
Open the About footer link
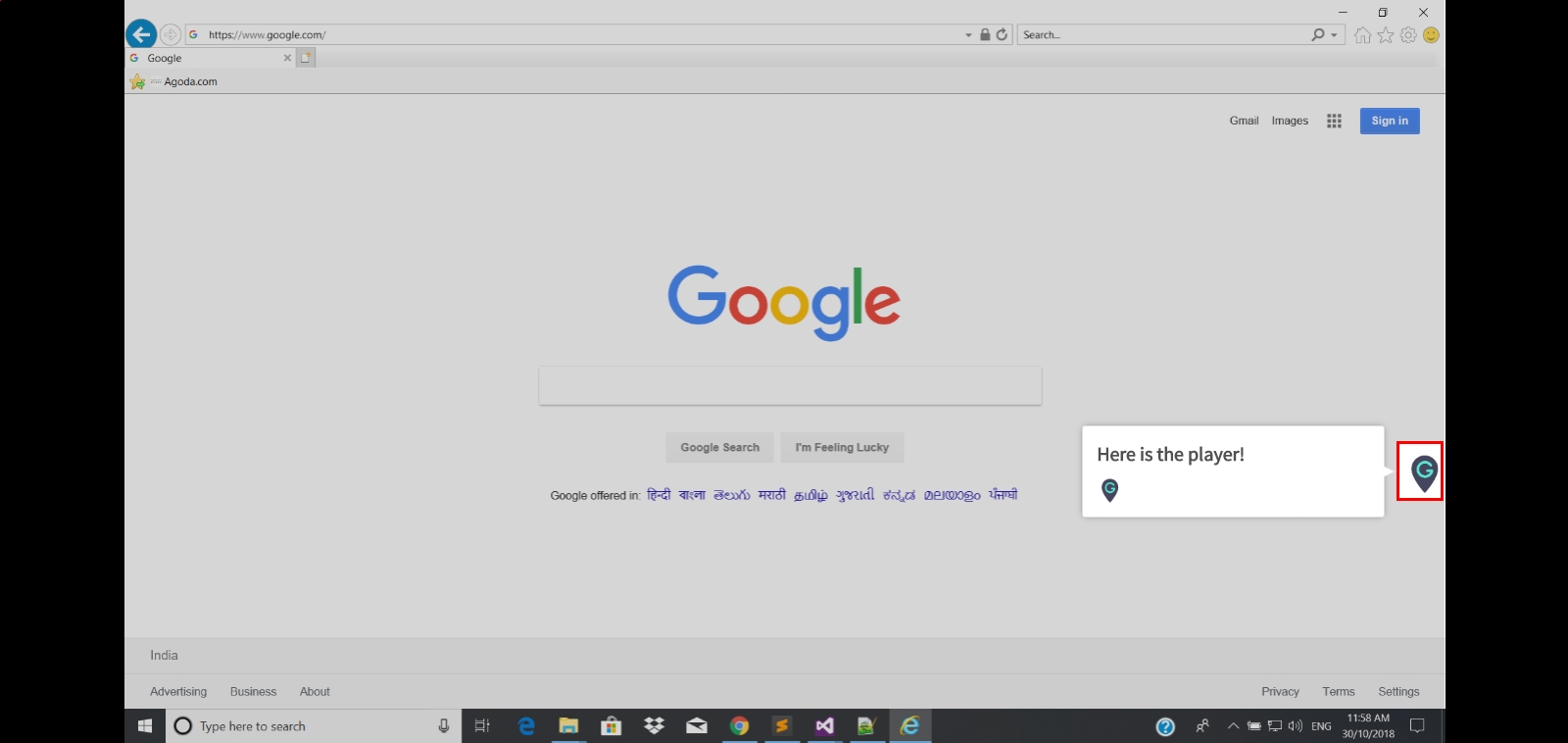(x=315, y=691)
